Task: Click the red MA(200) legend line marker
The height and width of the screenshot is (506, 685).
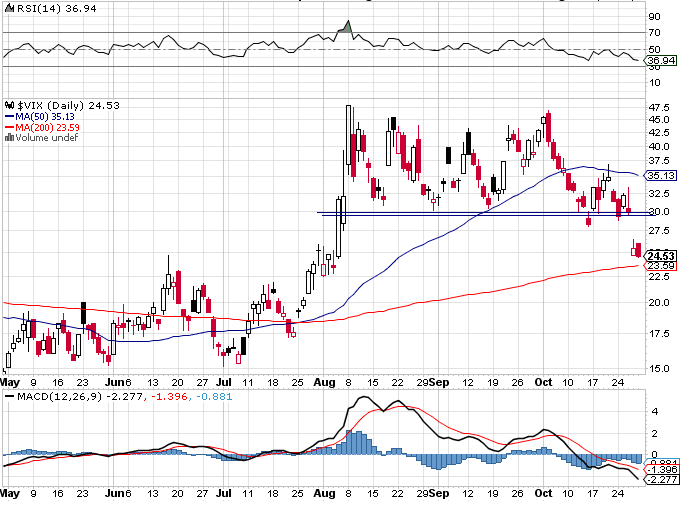Action: coord(9,128)
